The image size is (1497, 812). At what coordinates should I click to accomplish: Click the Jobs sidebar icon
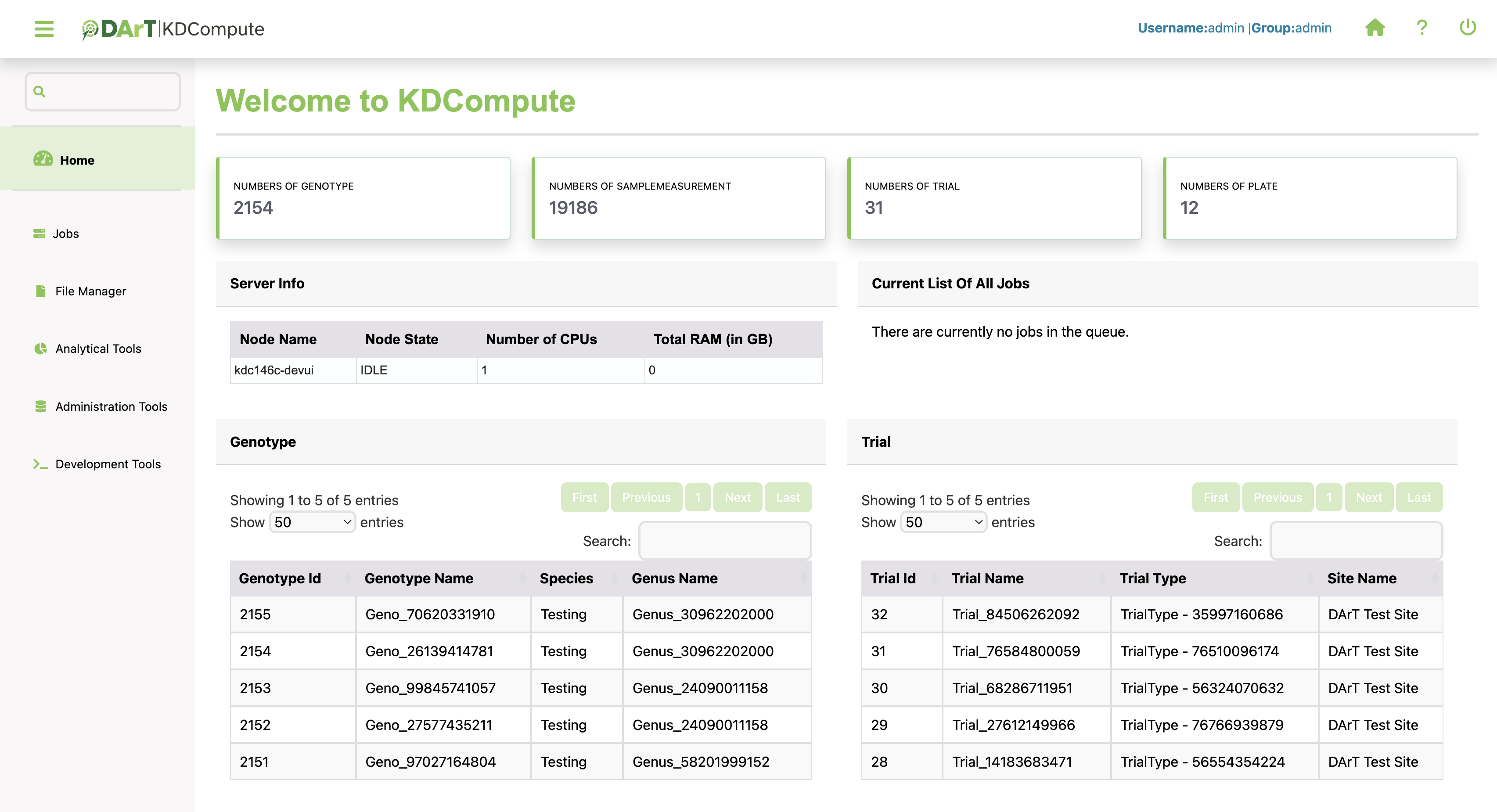(39, 234)
